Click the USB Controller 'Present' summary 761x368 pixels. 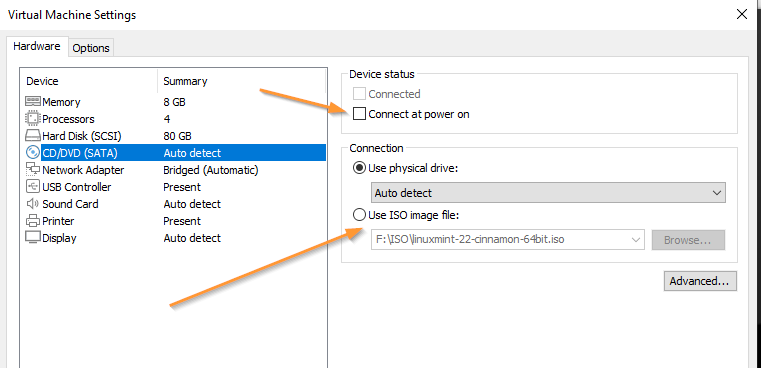pyautogui.click(x=182, y=187)
